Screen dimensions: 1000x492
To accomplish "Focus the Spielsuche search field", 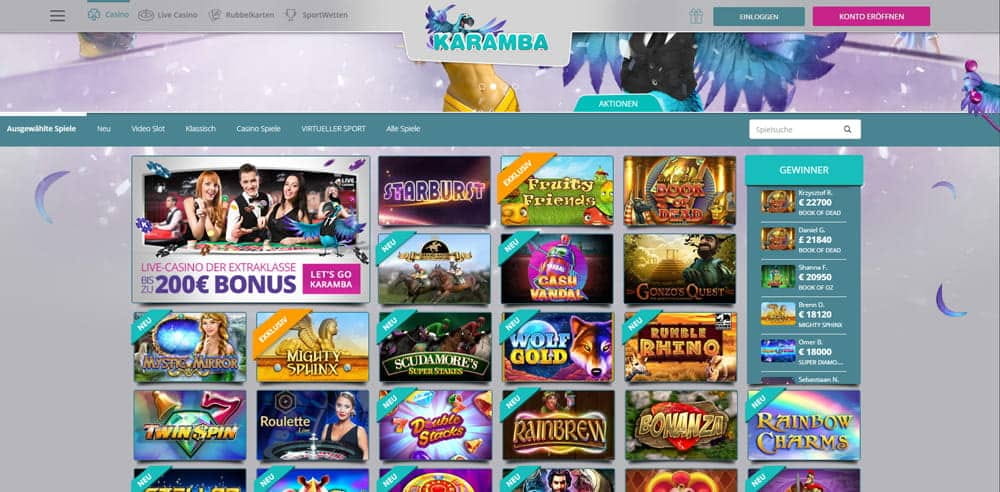I will point(795,129).
